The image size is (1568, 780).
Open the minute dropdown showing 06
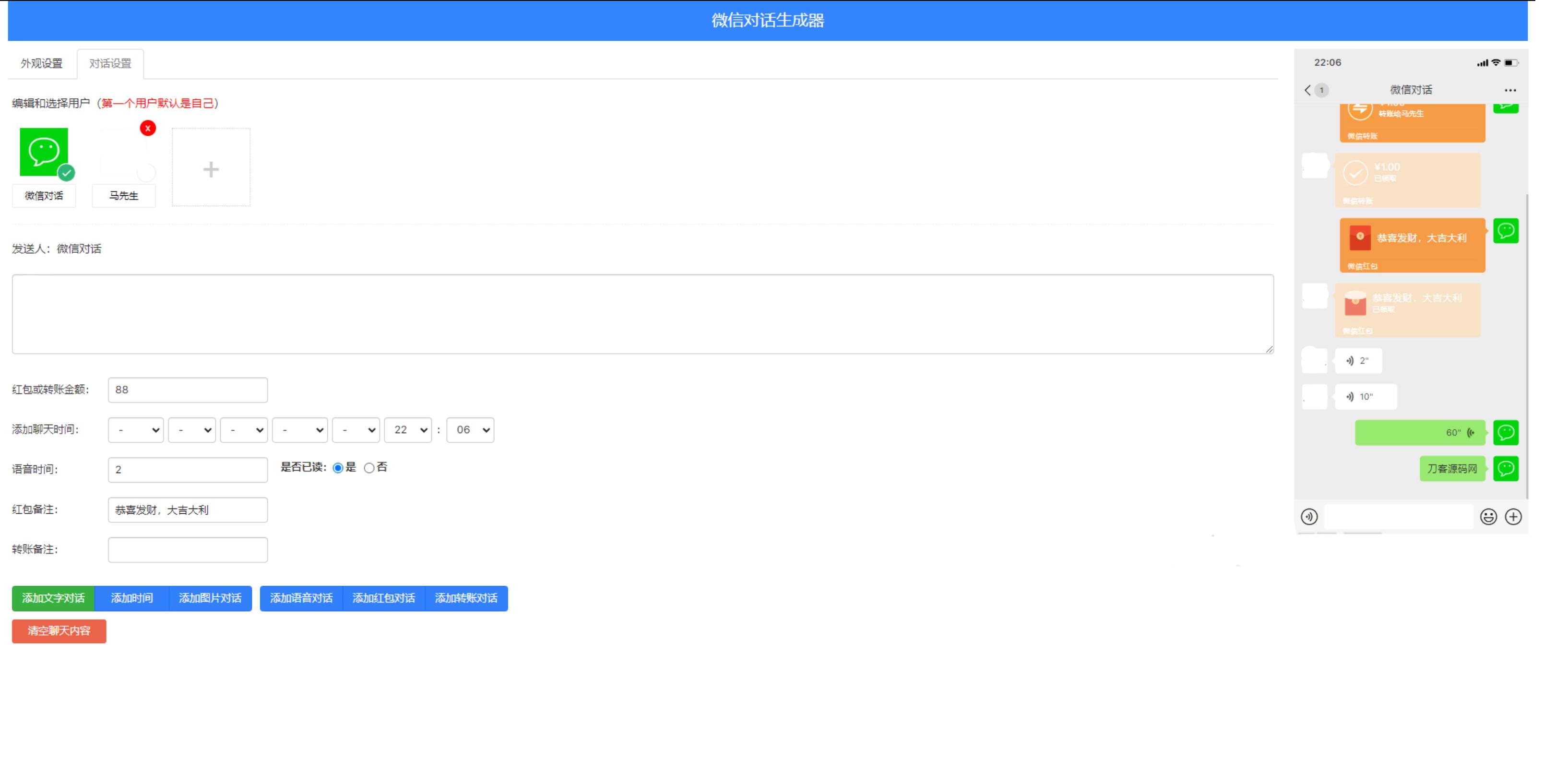tap(471, 430)
